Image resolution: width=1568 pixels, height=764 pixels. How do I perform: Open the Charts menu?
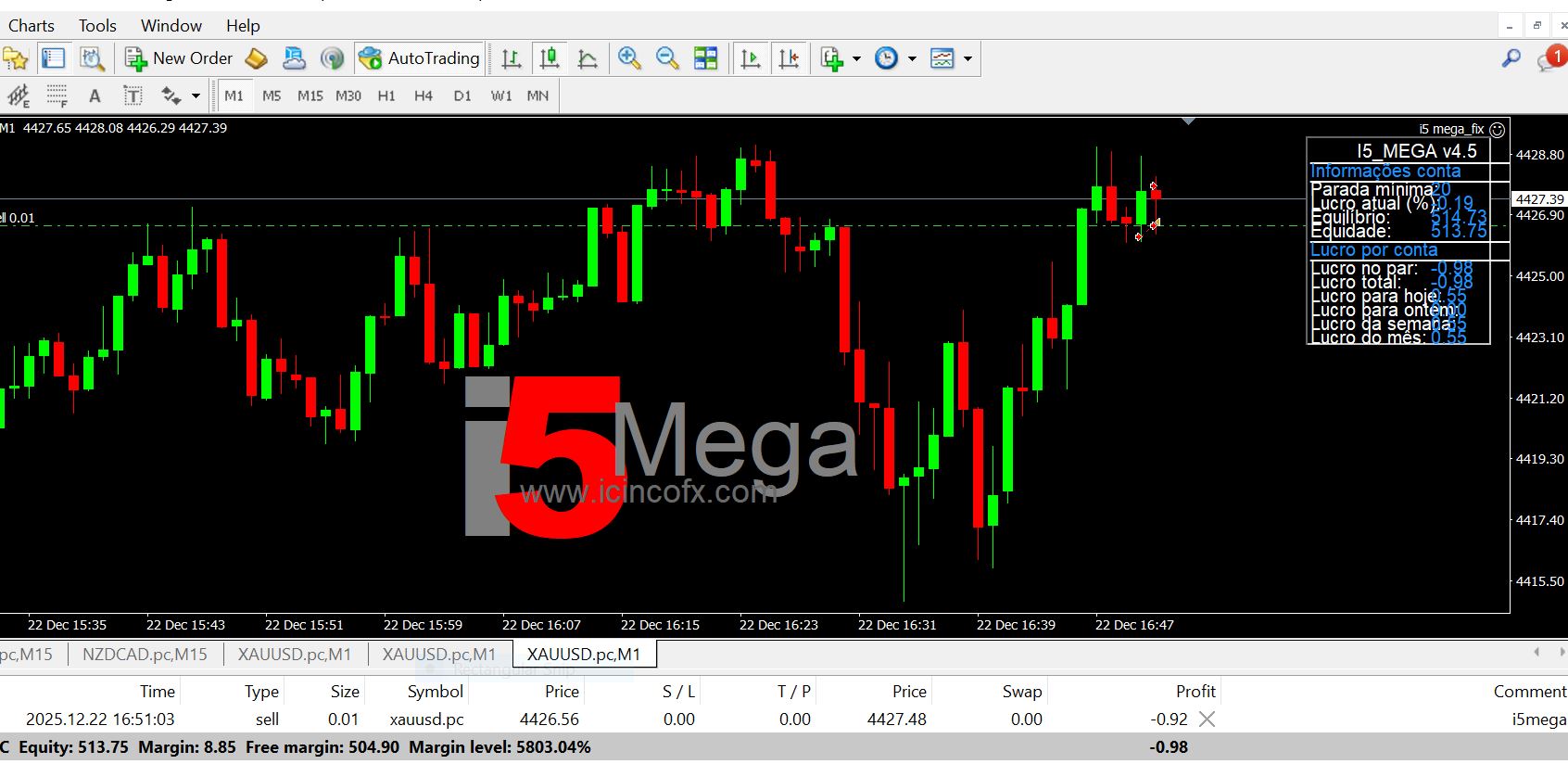tap(31, 26)
